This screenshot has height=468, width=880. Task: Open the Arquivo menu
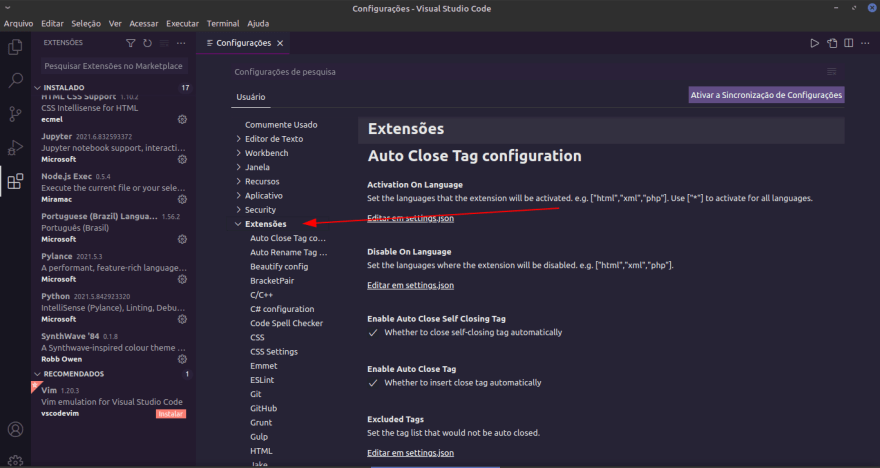[19, 24]
